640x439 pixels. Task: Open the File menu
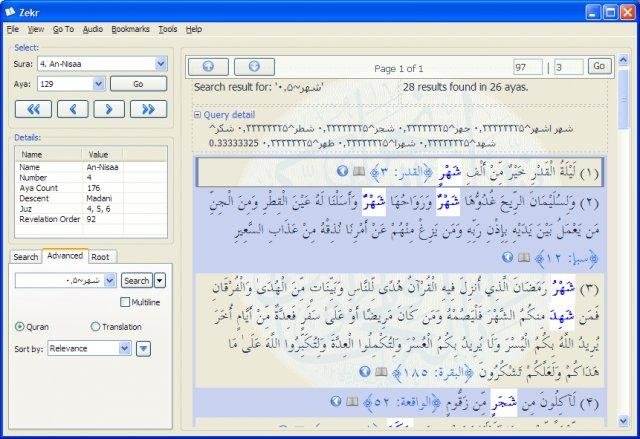[13, 29]
